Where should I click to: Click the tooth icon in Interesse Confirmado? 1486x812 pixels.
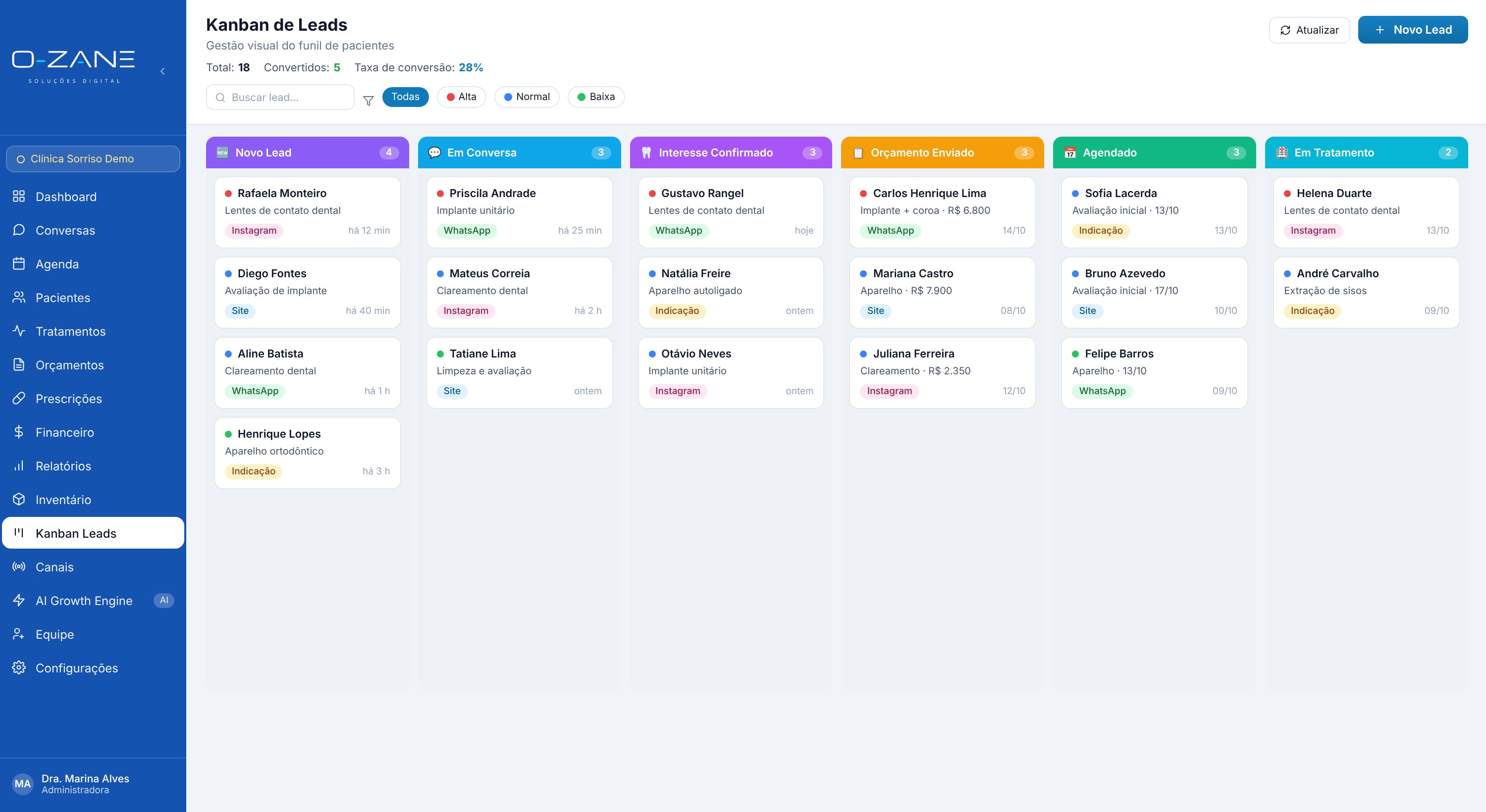(x=646, y=152)
